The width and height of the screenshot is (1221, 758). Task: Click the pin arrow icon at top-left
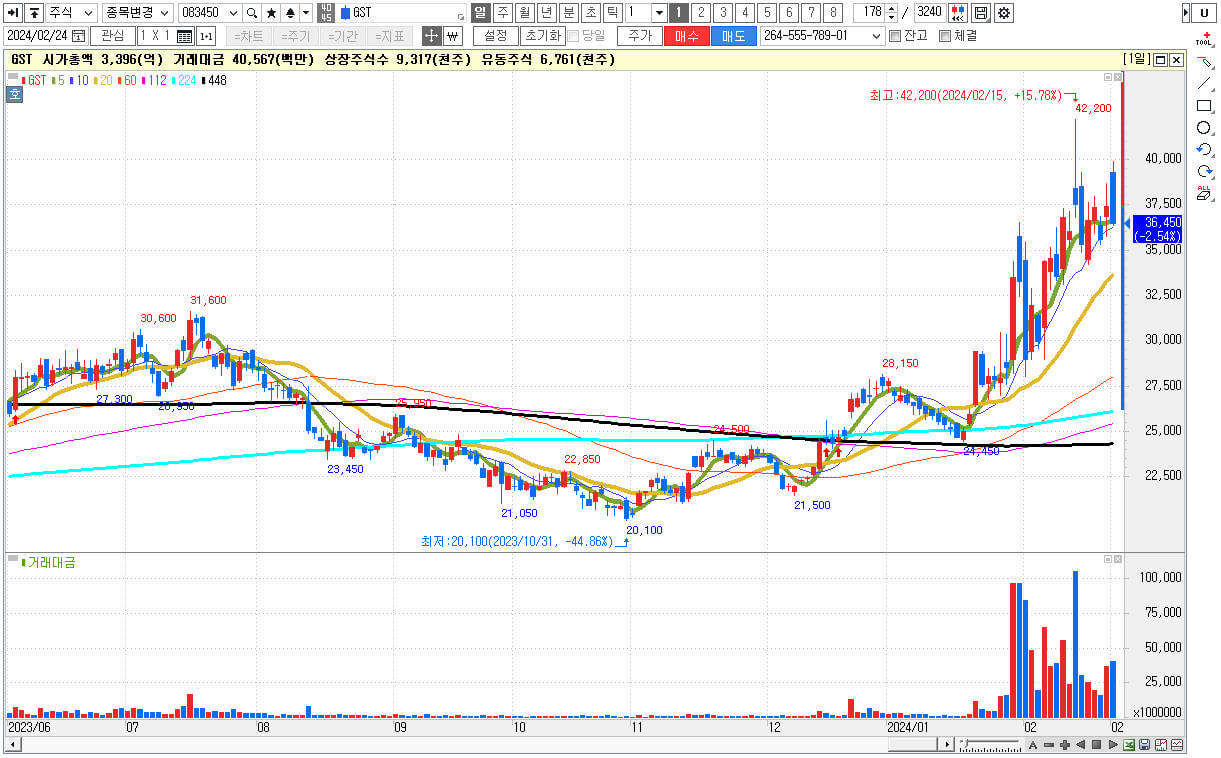pyautogui.click(x=14, y=13)
